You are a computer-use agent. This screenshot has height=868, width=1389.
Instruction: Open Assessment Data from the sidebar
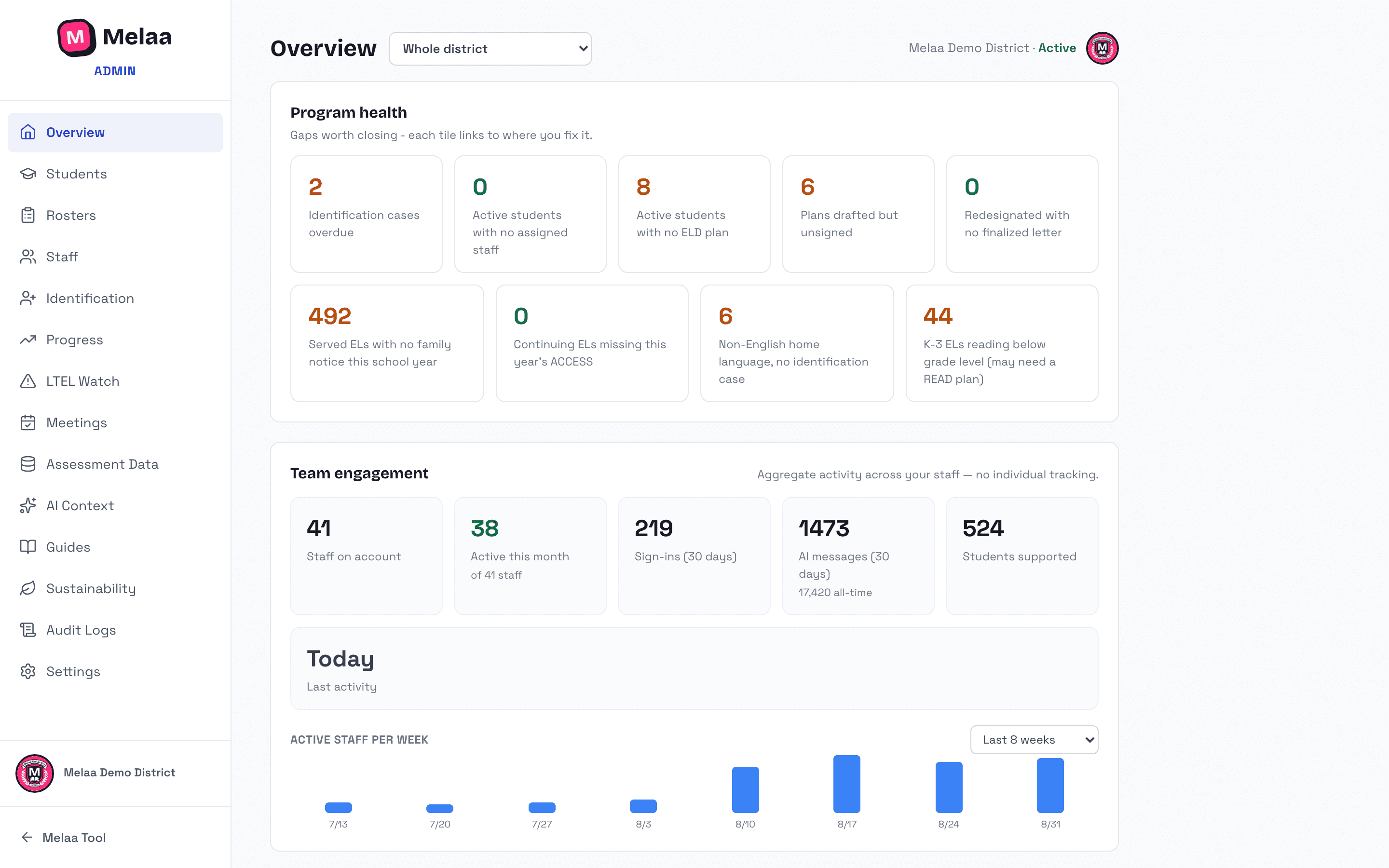115,464
